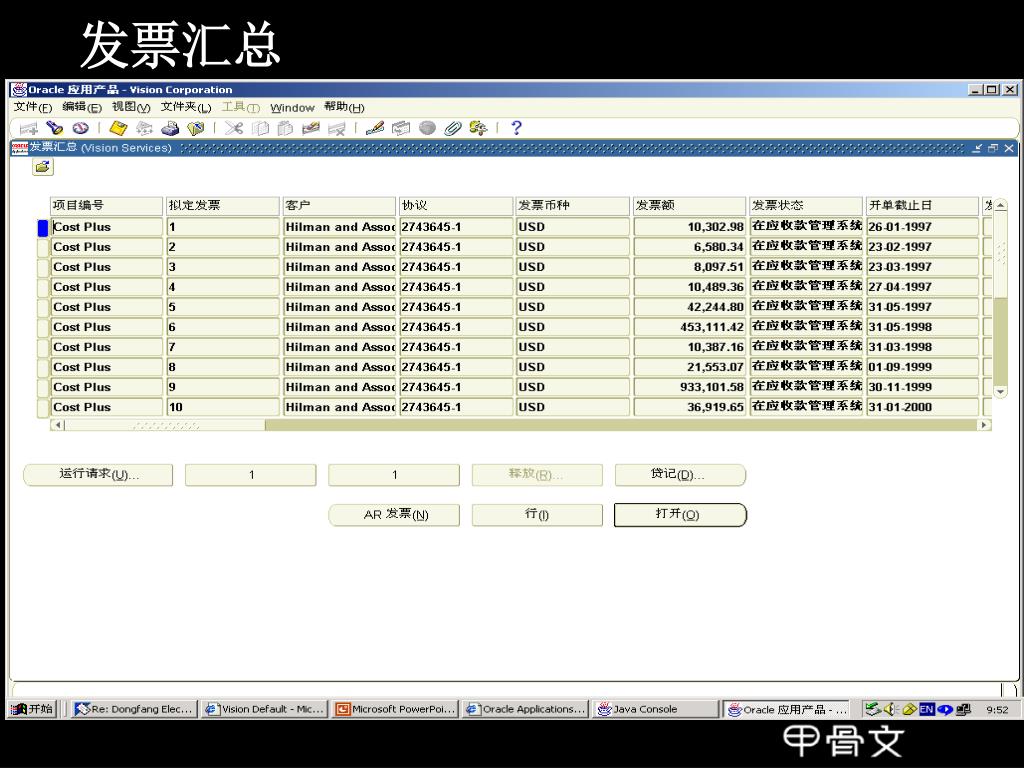Switch to Microsoft PowerPoint taskbar item
Image resolution: width=1024 pixels, height=768 pixels.
coord(395,709)
